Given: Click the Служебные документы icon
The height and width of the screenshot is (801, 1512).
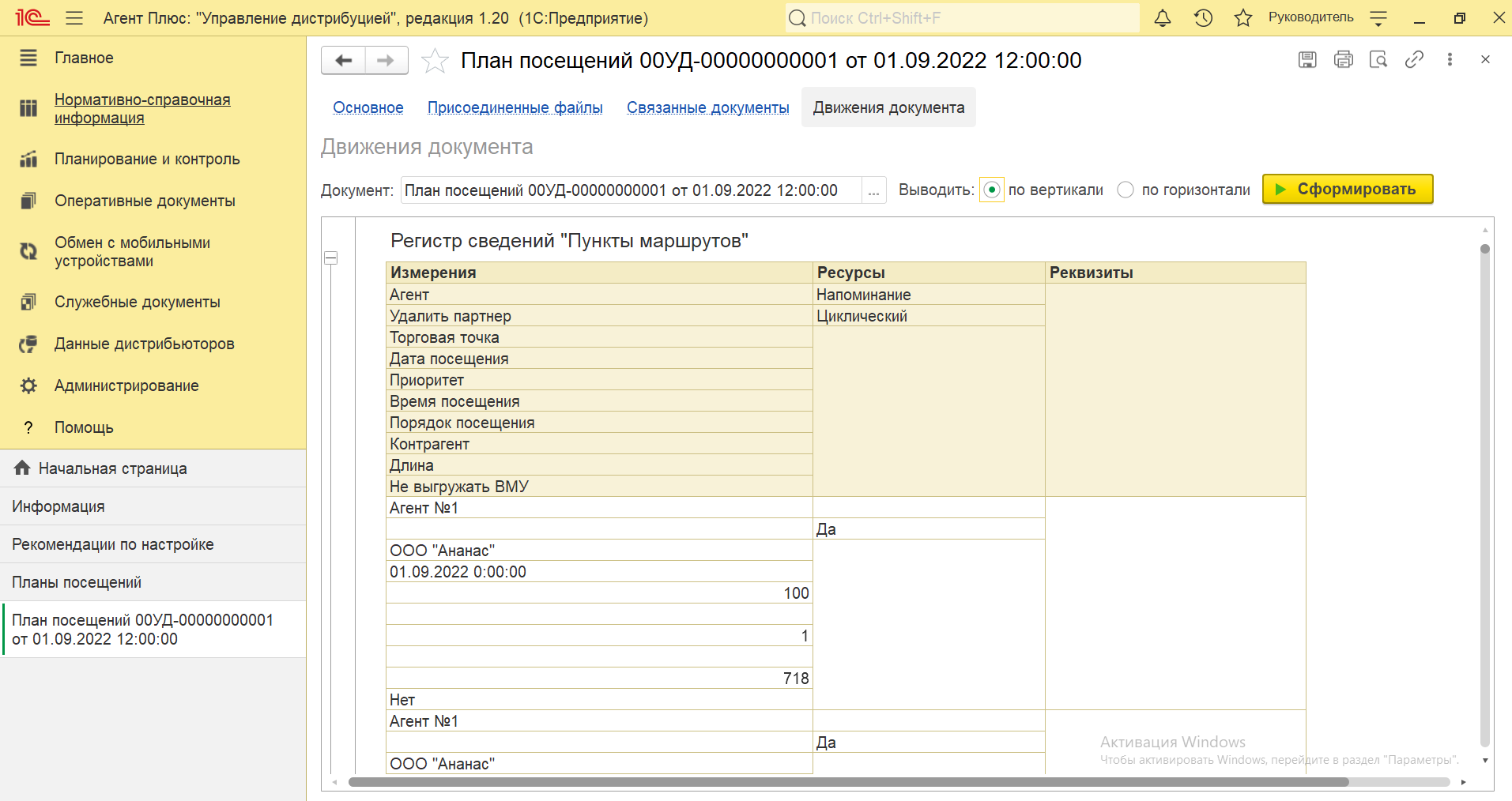Looking at the screenshot, I should point(28,302).
